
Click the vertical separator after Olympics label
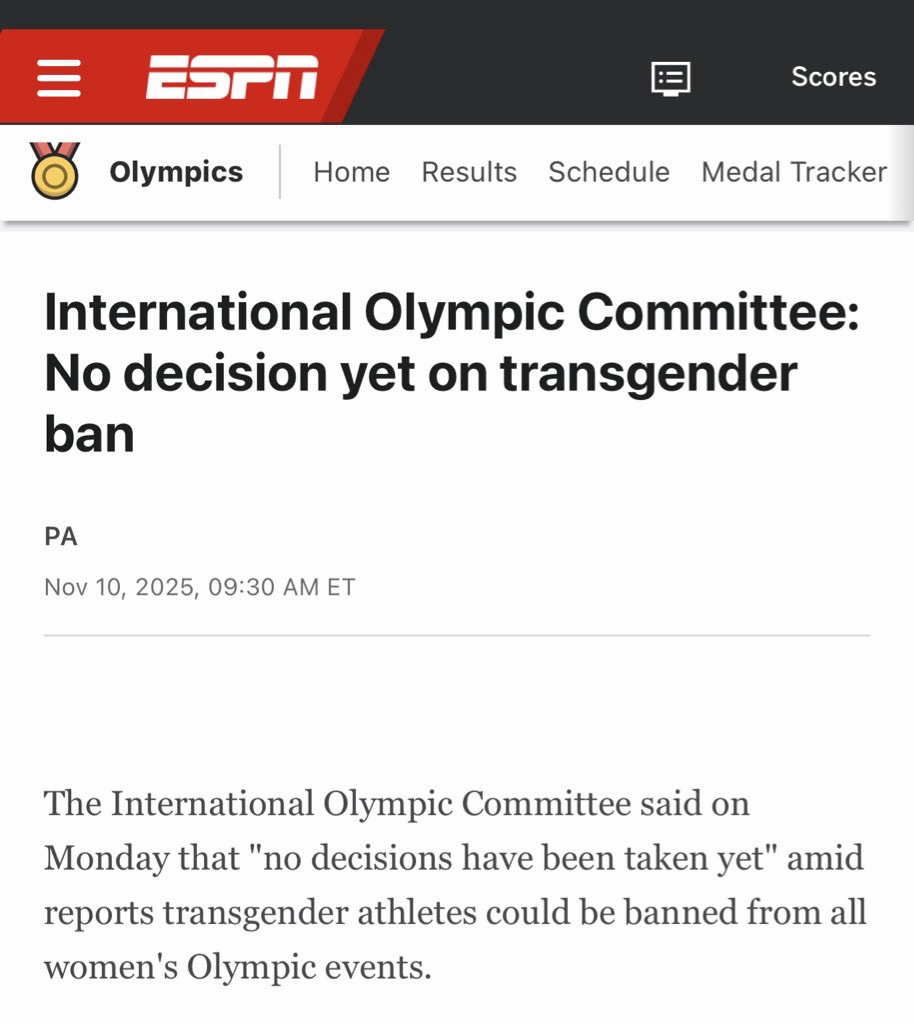point(280,172)
